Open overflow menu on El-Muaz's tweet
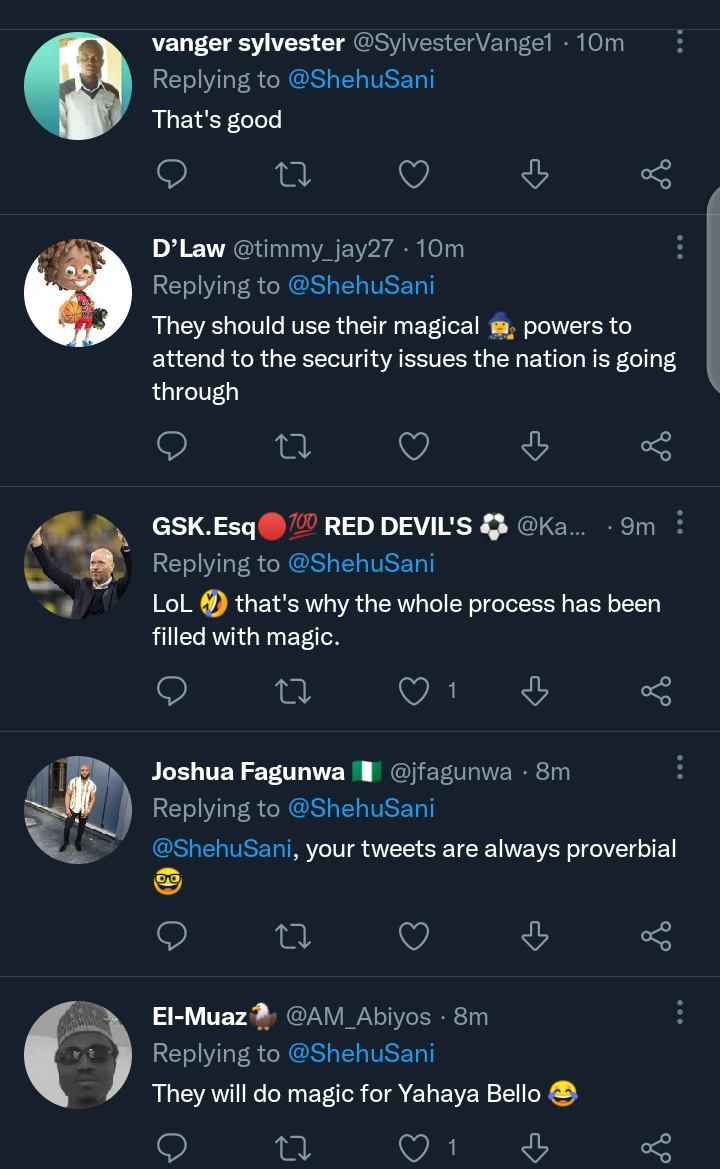The height and width of the screenshot is (1169, 720). click(x=680, y=1013)
